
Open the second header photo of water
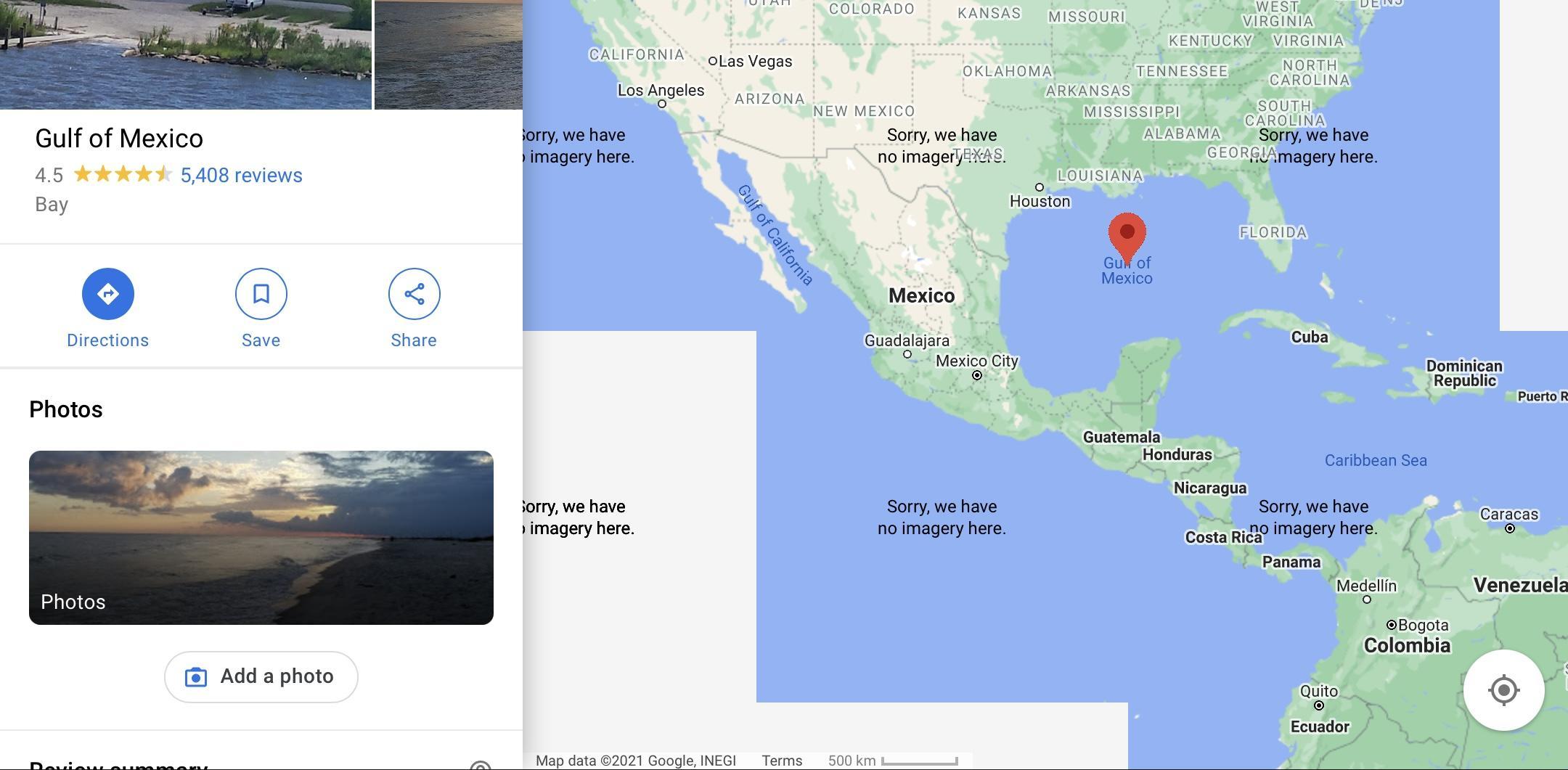449,54
